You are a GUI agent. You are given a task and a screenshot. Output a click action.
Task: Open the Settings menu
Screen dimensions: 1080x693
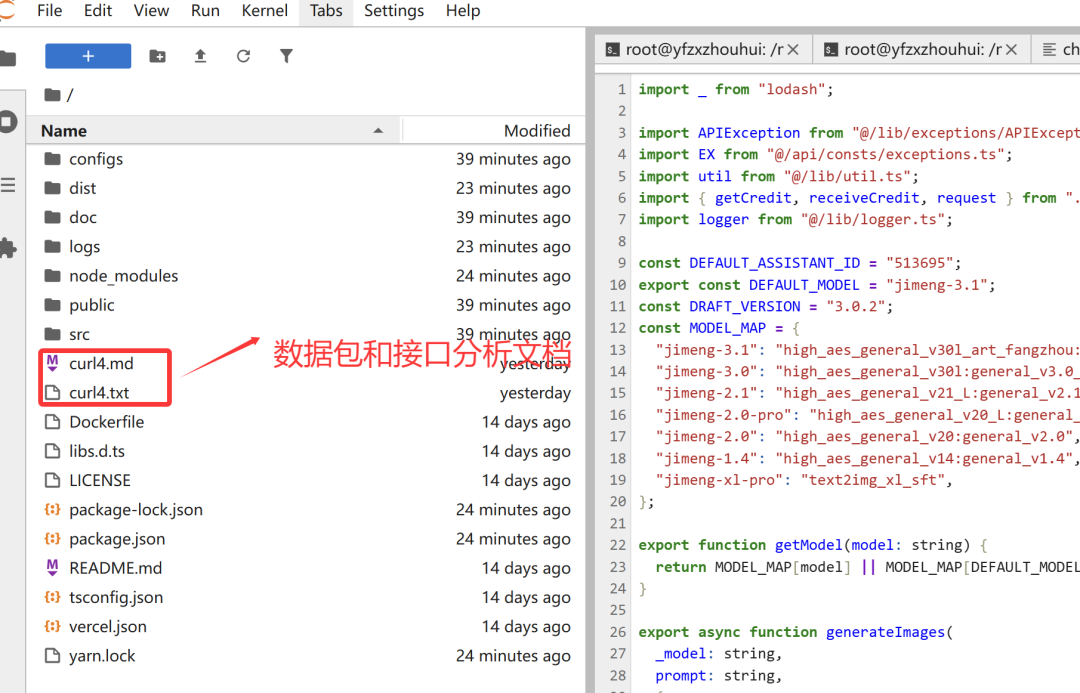pos(394,11)
